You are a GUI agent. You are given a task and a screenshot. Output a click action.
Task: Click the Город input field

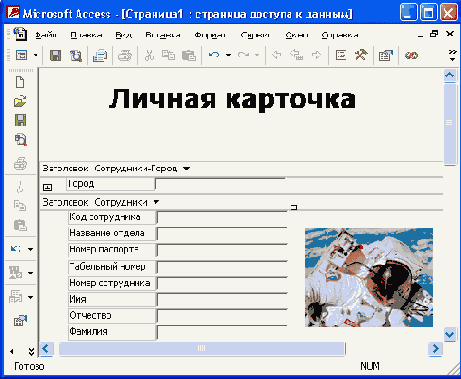coord(221,184)
